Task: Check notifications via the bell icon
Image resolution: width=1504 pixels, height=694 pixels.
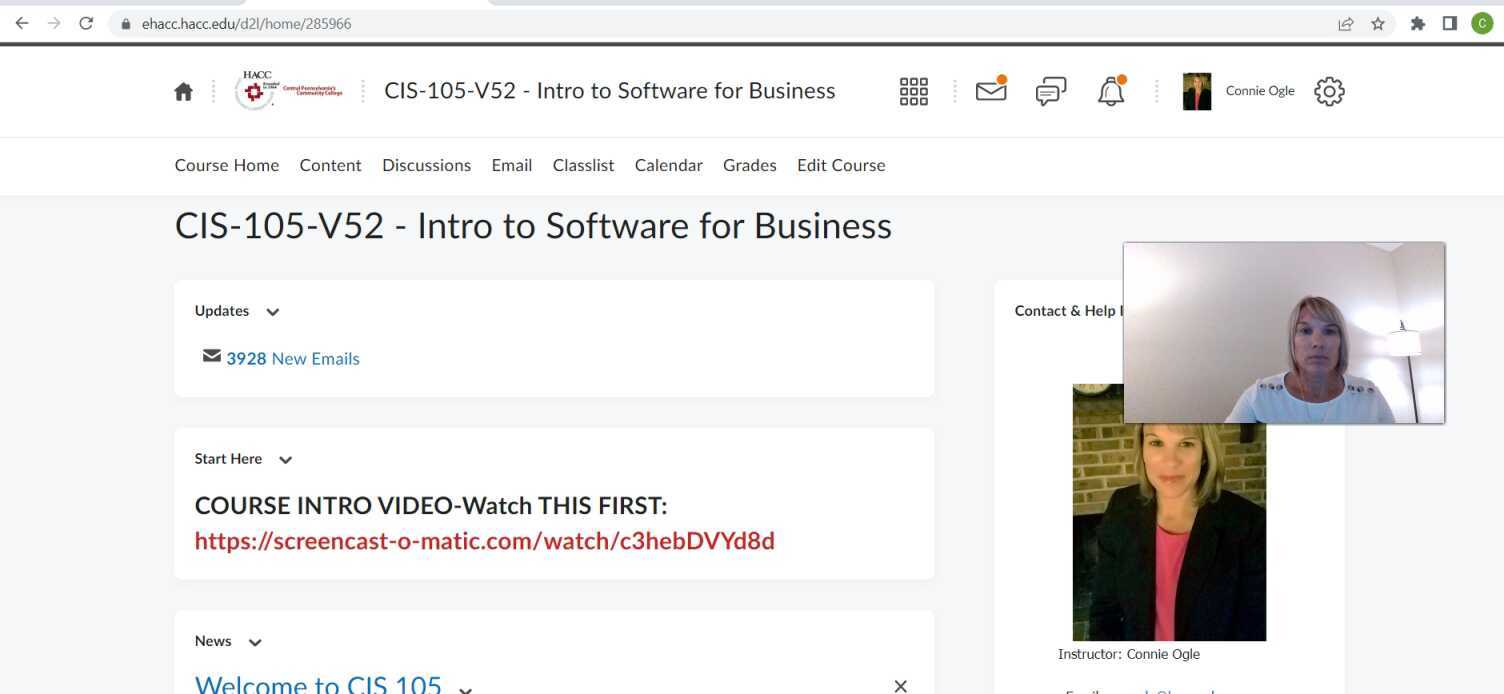Action: pos(1110,90)
